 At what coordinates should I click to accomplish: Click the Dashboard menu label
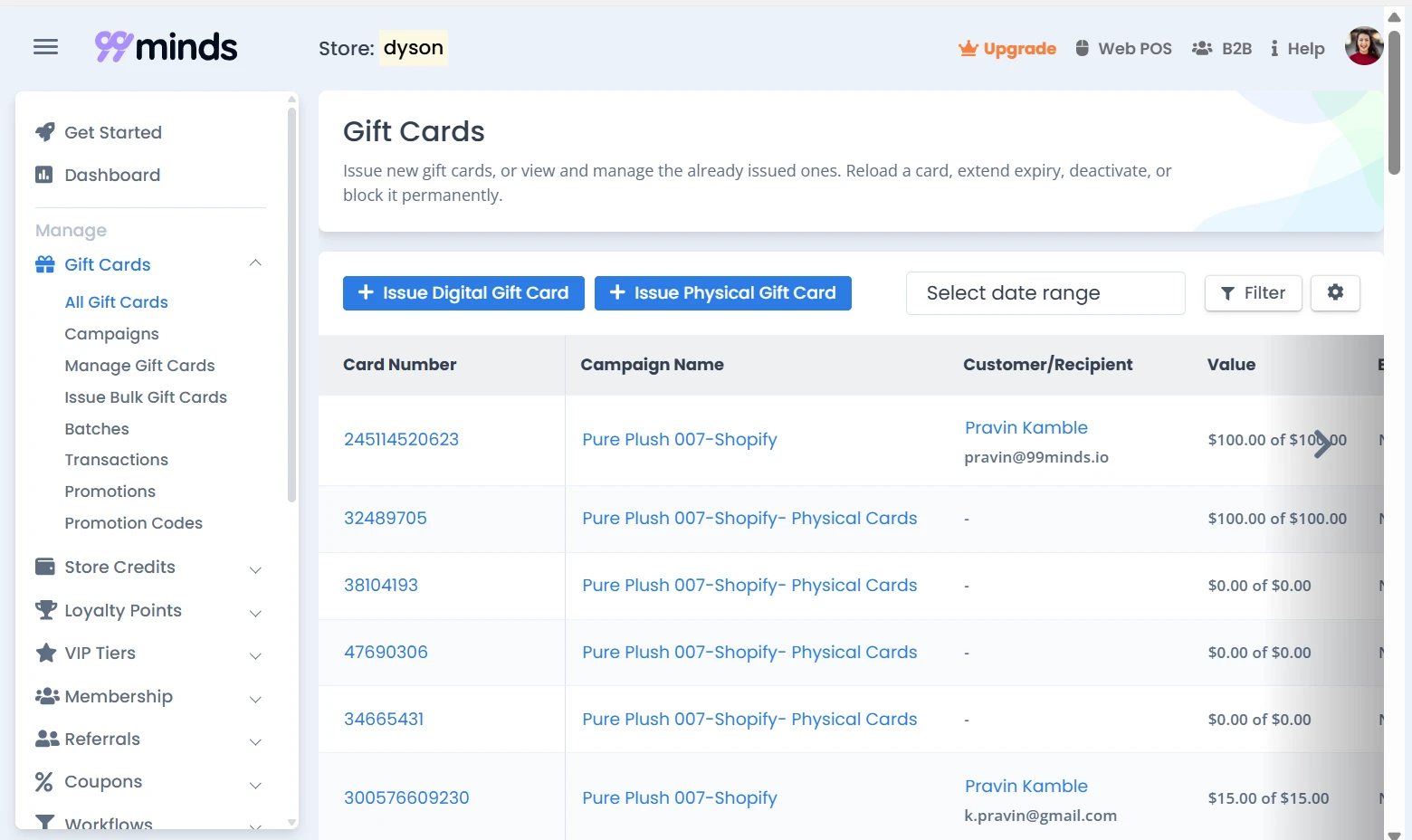pos(112,175)
